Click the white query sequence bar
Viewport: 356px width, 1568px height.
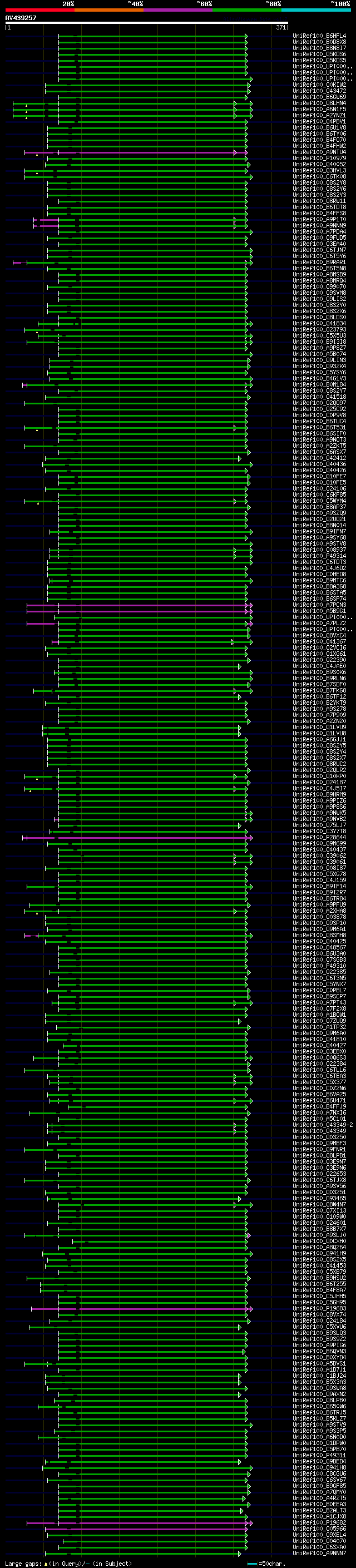pos(147,22)
